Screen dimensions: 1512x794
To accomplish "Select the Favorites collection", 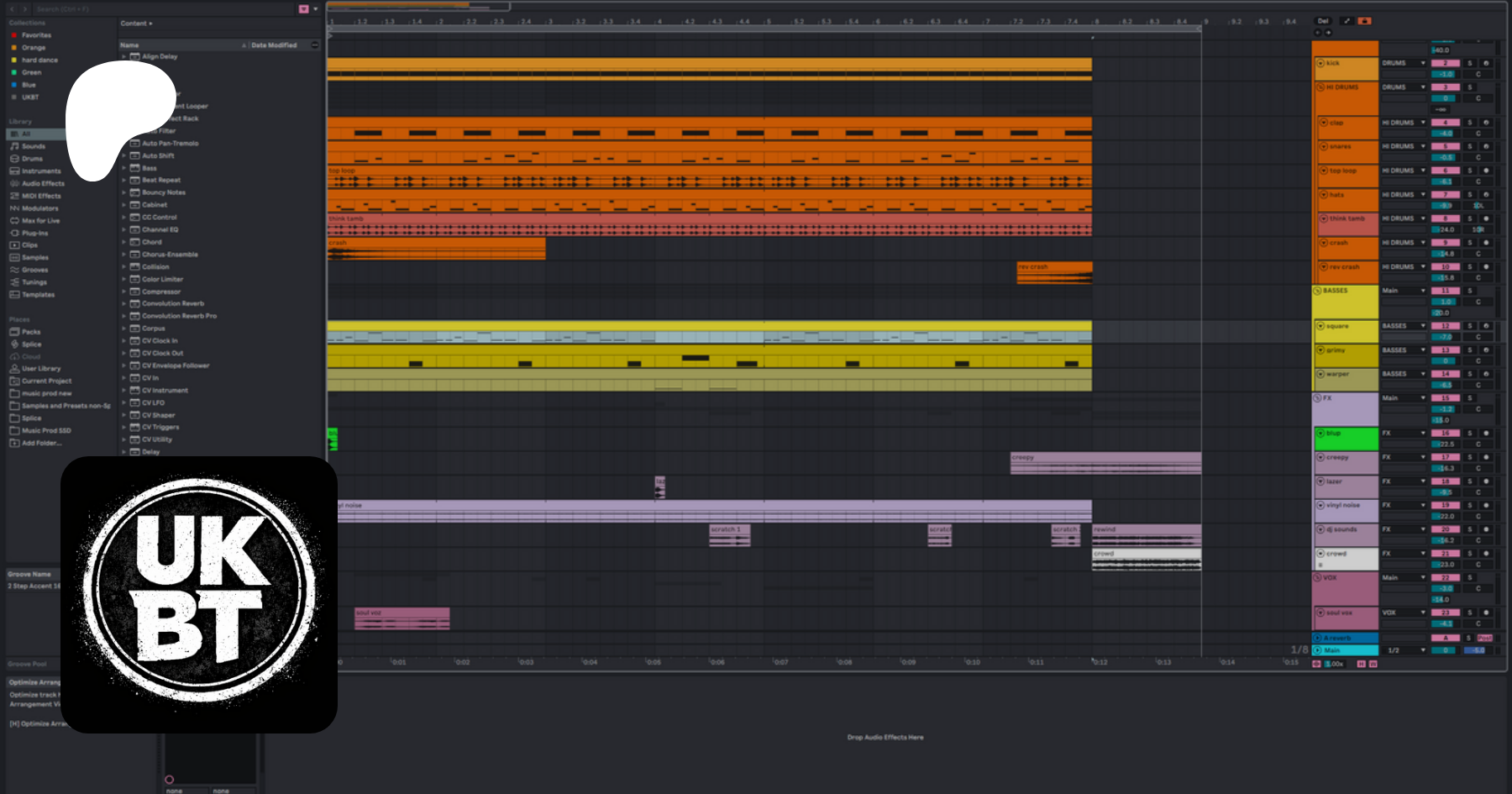I will (x=36, y=35).
